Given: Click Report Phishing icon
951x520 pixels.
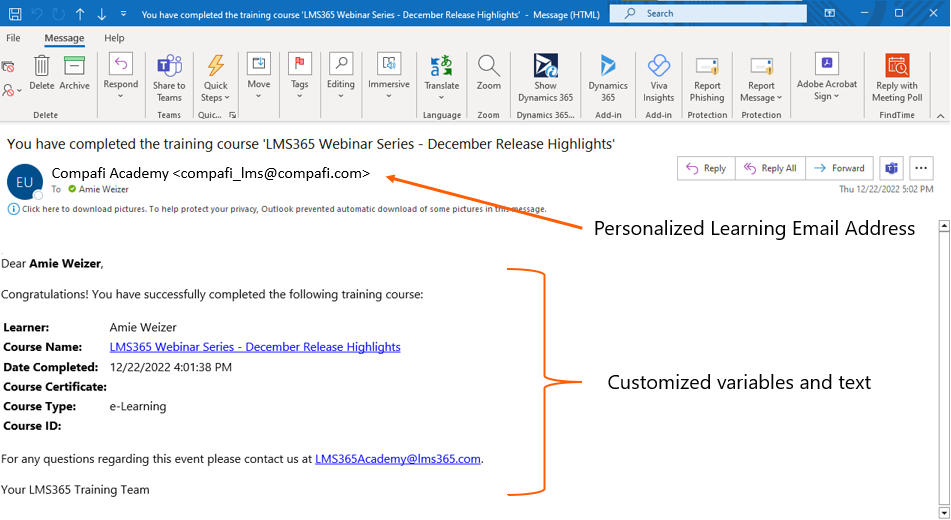Looking at the screenshot, I should point(707,67).
